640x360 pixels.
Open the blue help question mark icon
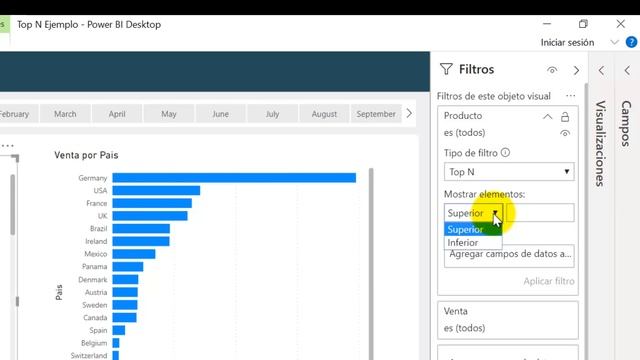631,42
